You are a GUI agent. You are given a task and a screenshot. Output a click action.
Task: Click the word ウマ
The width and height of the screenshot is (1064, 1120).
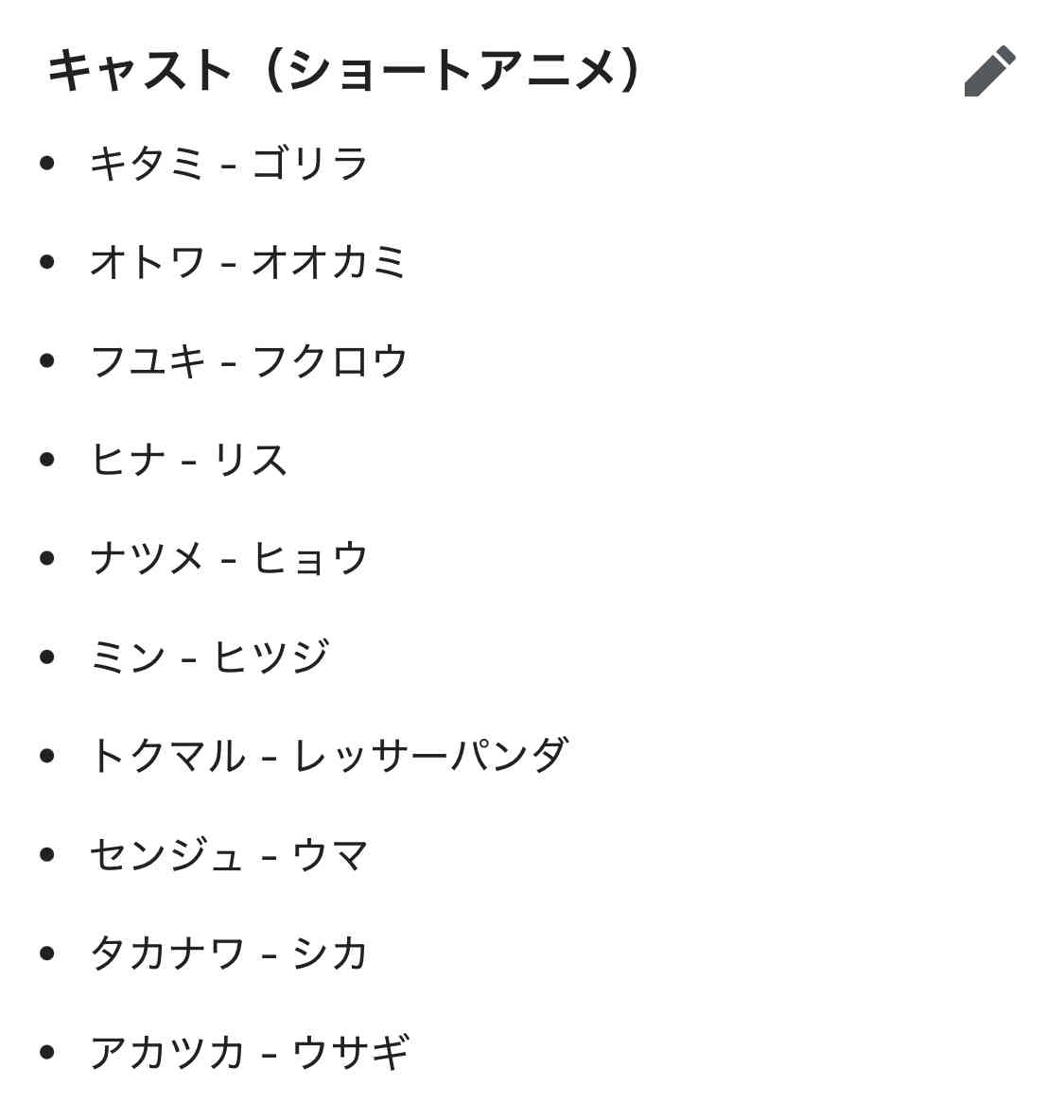coord(330,853)
